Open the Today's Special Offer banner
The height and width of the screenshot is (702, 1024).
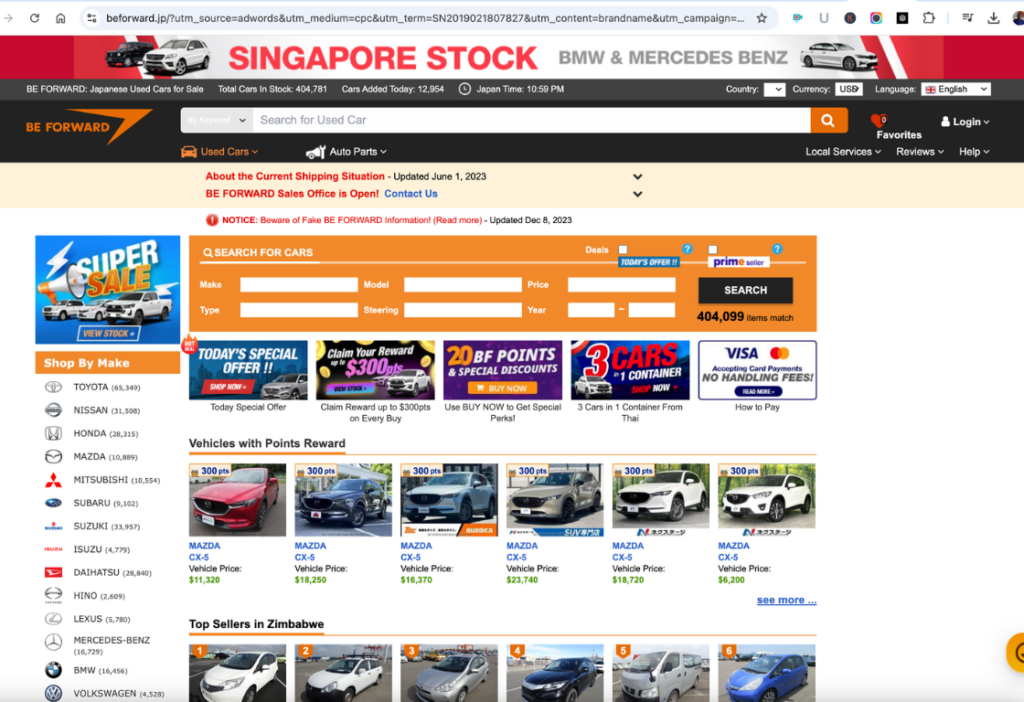tap(248, 370)
